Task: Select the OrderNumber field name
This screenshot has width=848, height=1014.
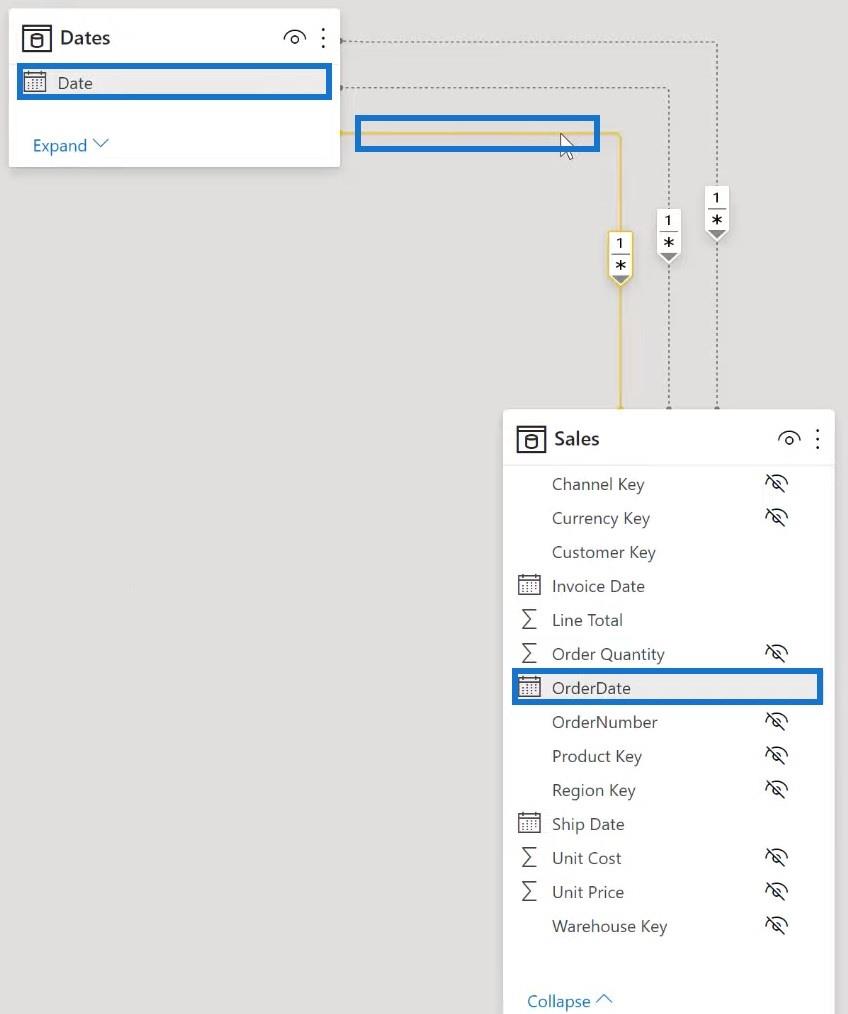Action: click(604, 722)
